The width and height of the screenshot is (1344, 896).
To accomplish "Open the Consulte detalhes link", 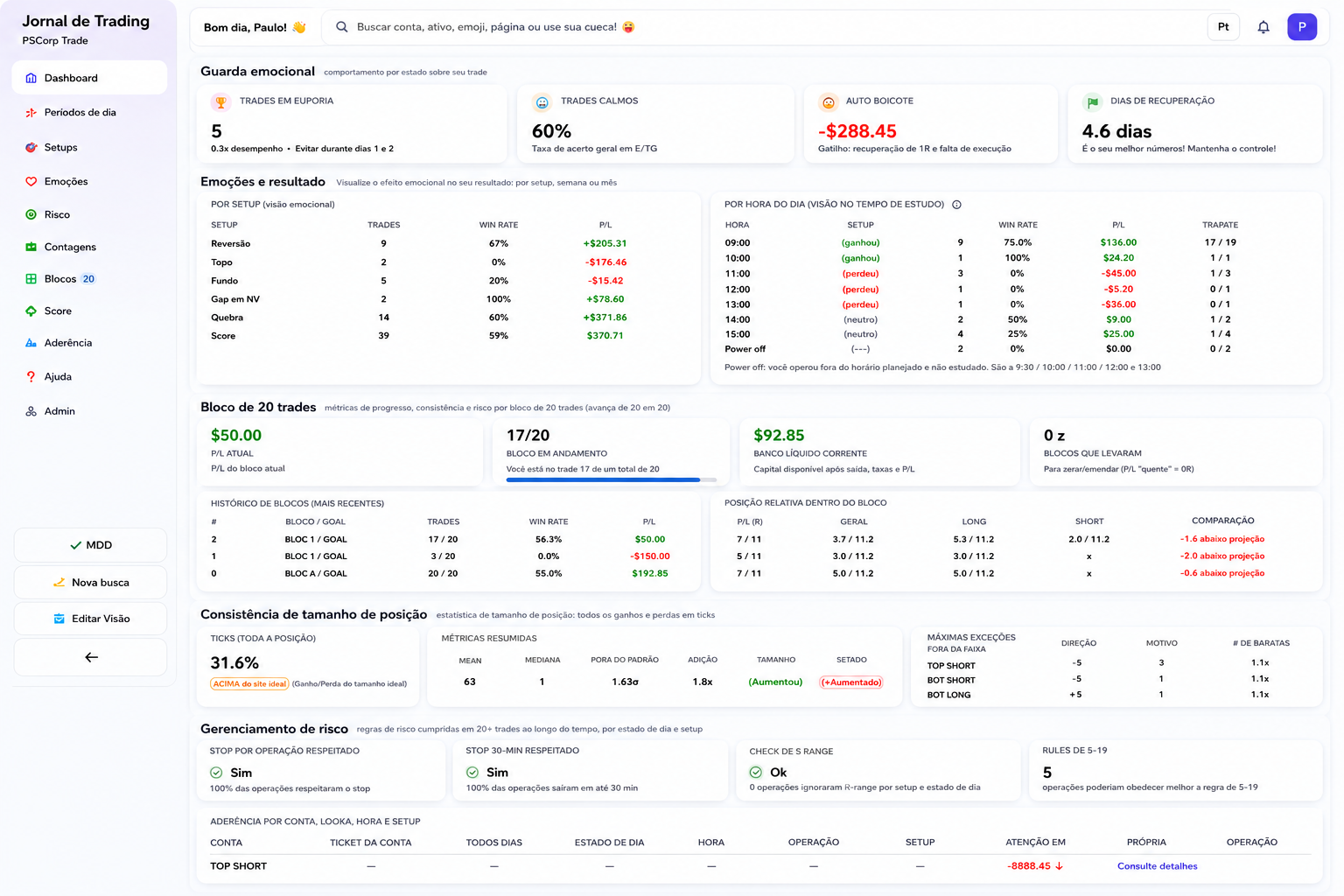I will [1157, 866].
